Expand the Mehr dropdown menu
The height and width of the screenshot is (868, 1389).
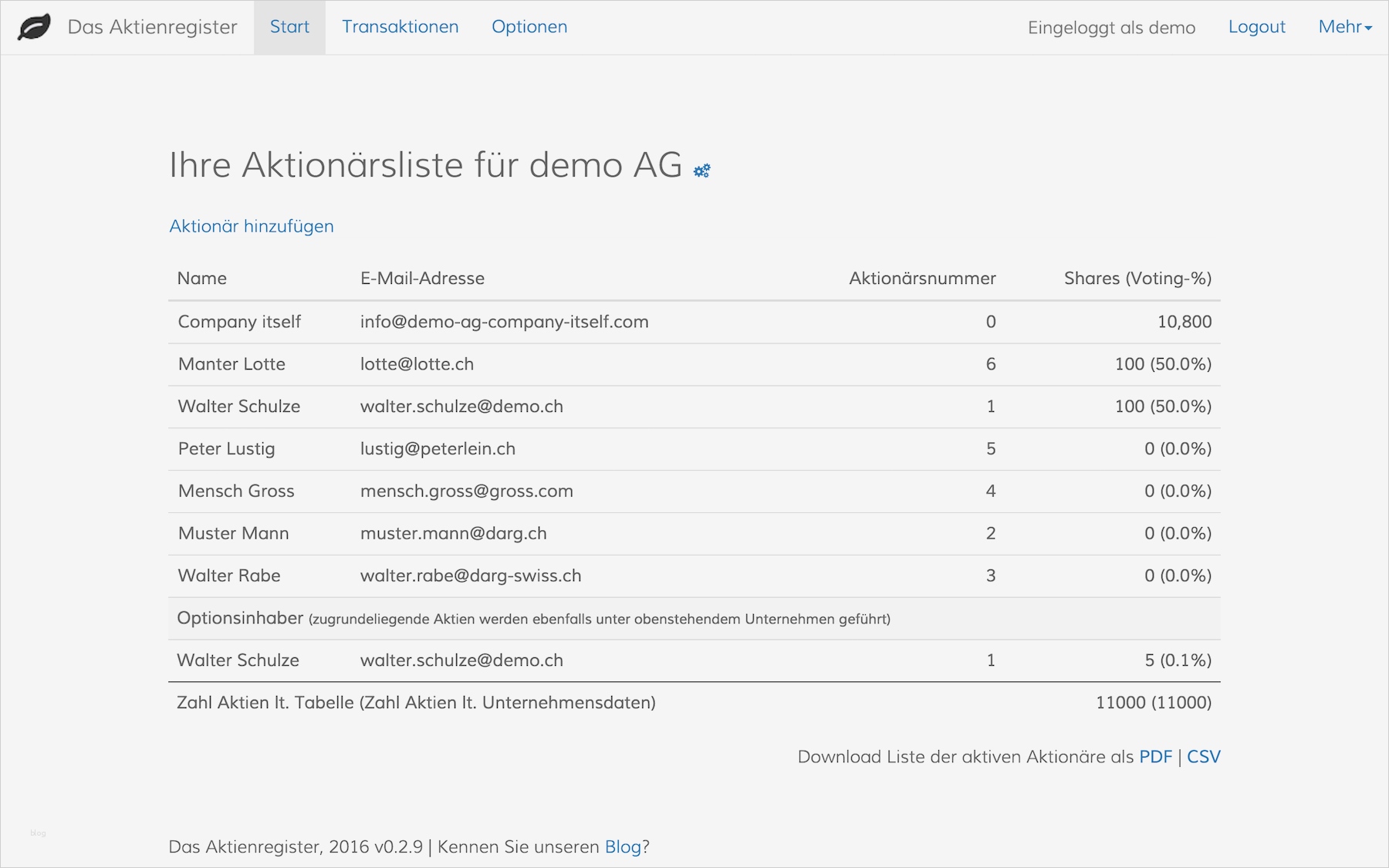[1344, 27]
